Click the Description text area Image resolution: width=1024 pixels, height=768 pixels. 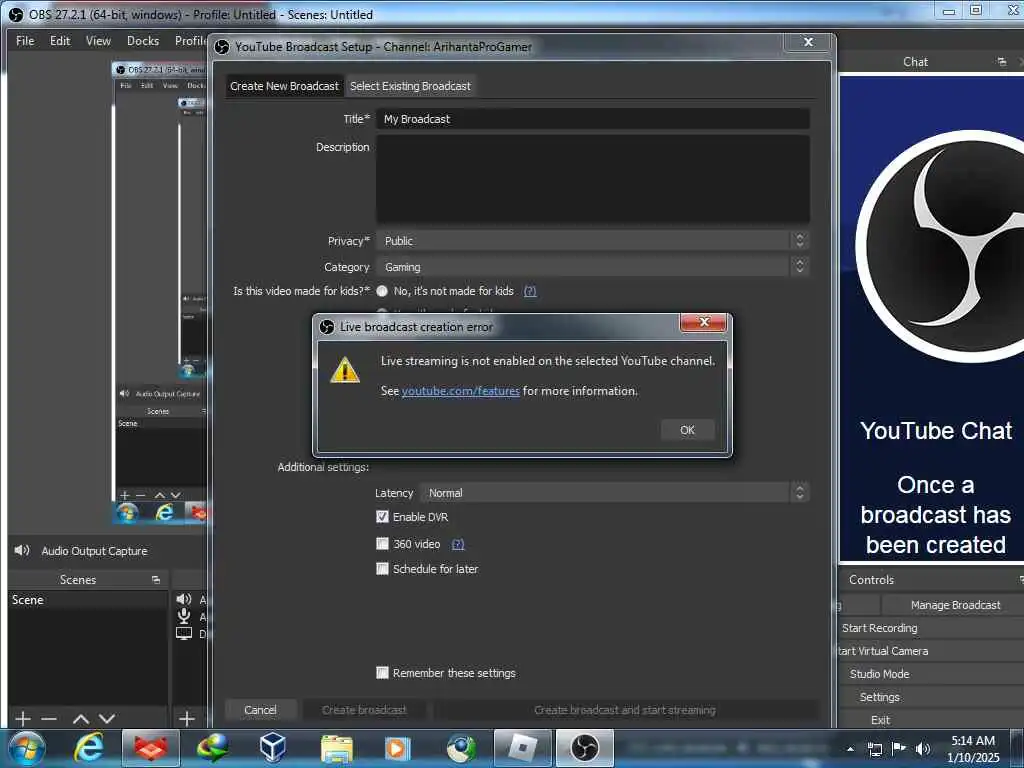point(593,179)
